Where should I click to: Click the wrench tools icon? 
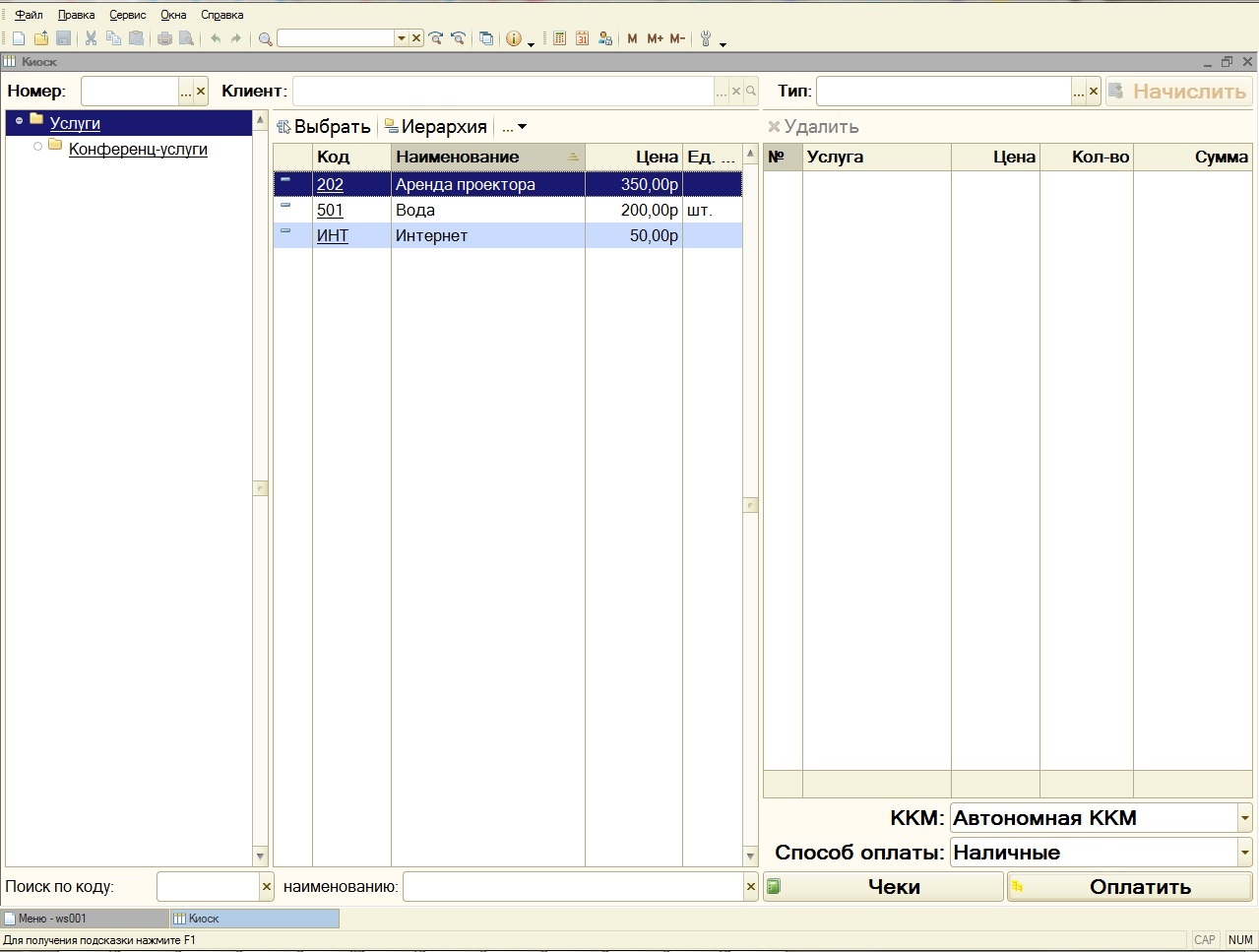(x=706, y=38)
